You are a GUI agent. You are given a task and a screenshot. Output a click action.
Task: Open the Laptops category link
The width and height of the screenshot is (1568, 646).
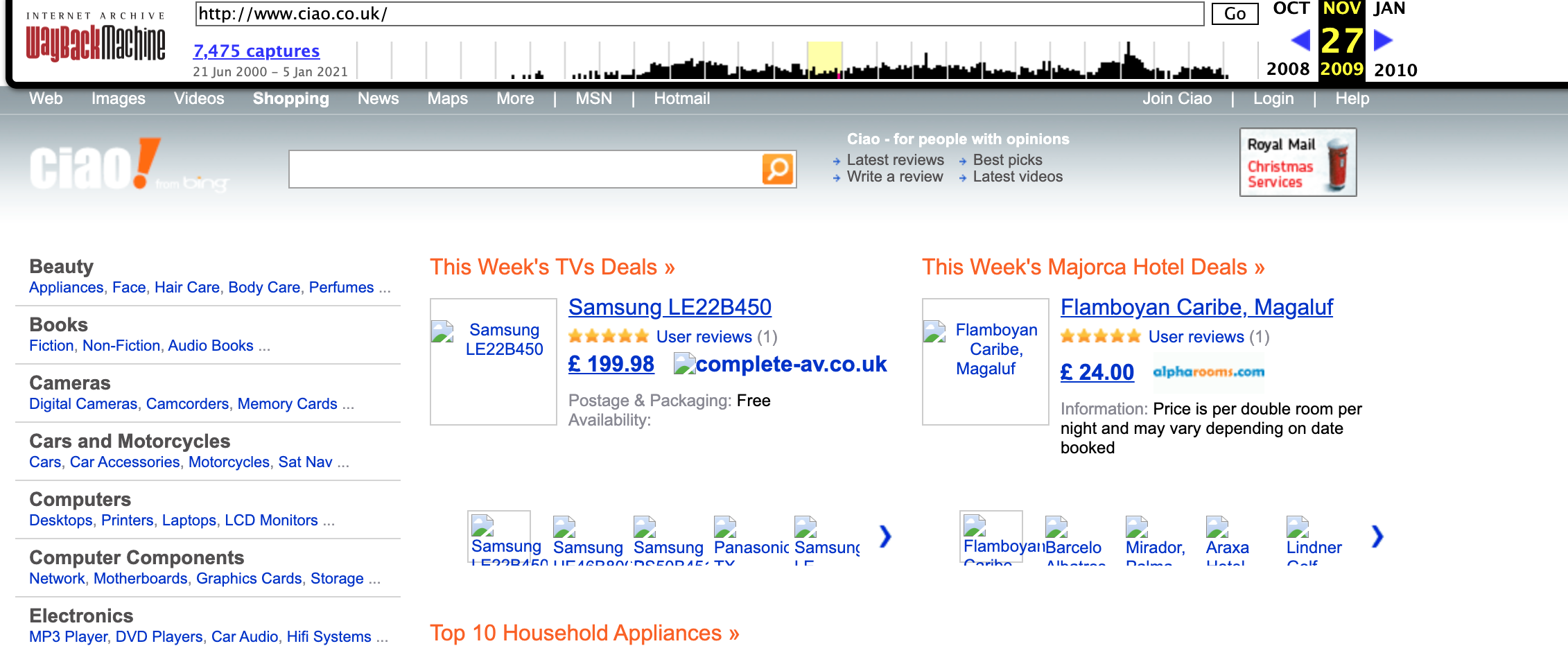coord(189,520)
